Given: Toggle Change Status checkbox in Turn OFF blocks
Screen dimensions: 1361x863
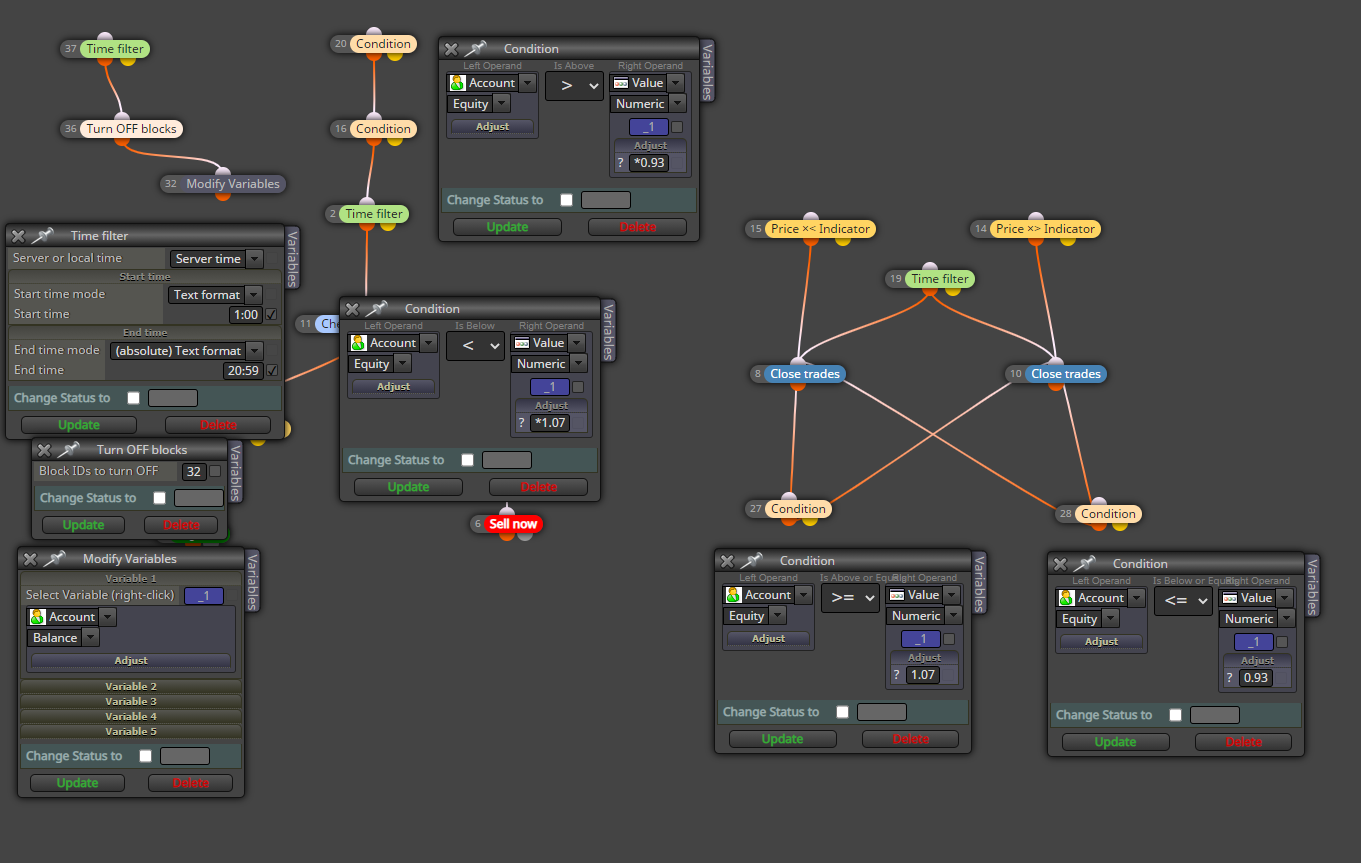Looking at the screenshot, I should click(x=160, y=498).
